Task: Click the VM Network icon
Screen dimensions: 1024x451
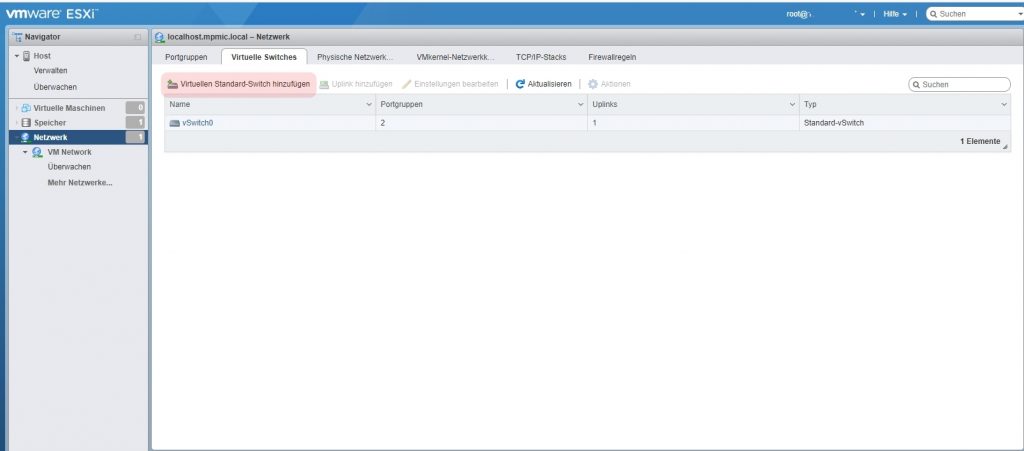Action: 38,152
